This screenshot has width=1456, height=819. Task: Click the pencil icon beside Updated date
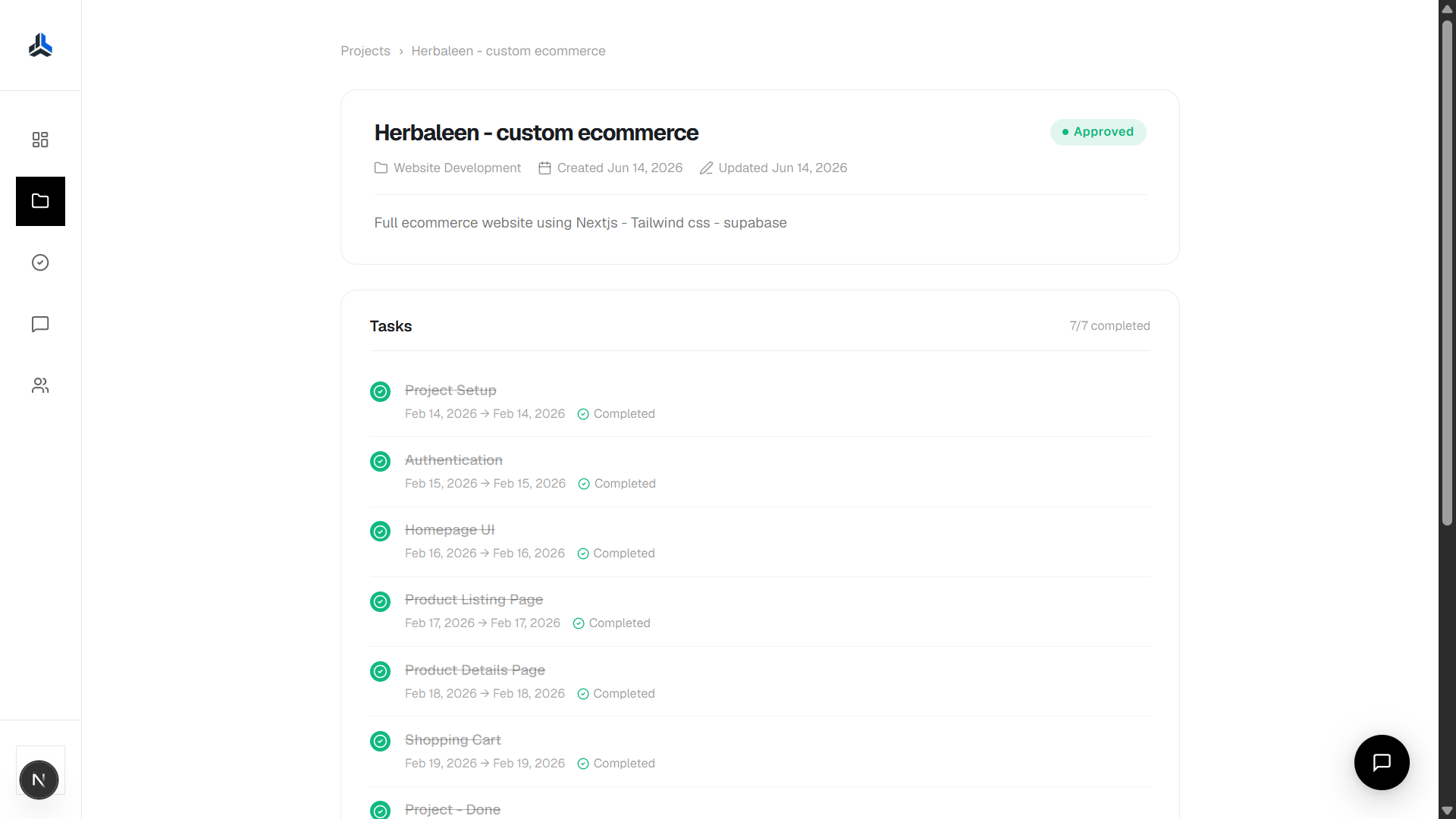706,168
